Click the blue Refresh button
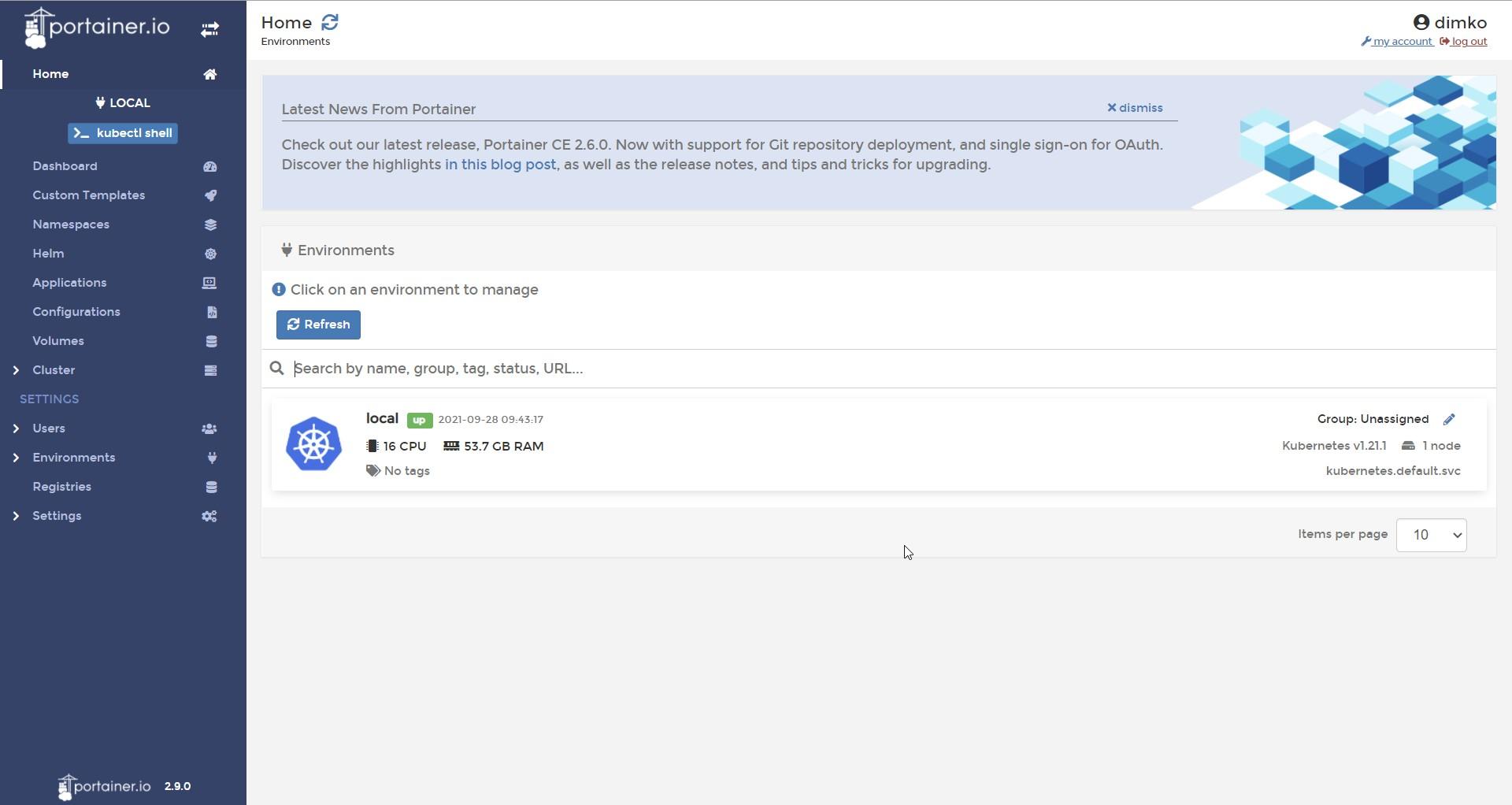Viewport: 1512px width, 805px height. (318, 325)
